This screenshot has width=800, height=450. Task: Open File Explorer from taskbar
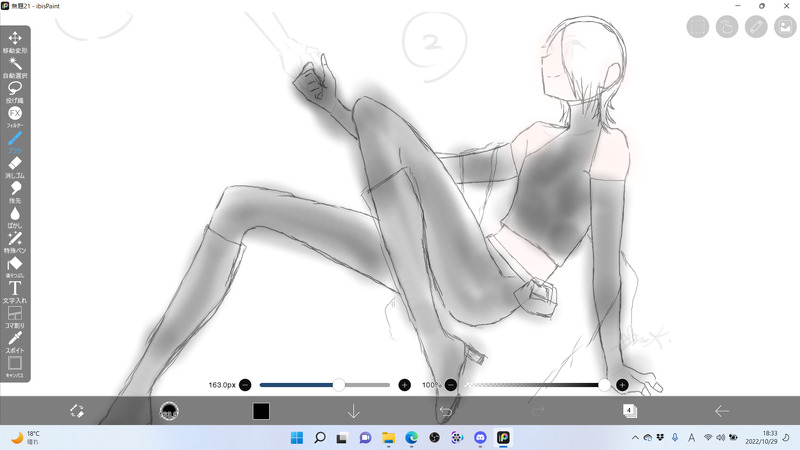(389, 438)
